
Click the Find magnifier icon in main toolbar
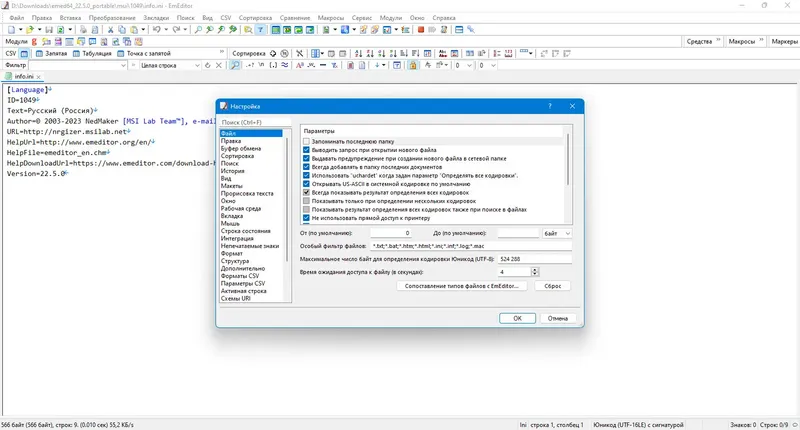[x=198, y=30]
